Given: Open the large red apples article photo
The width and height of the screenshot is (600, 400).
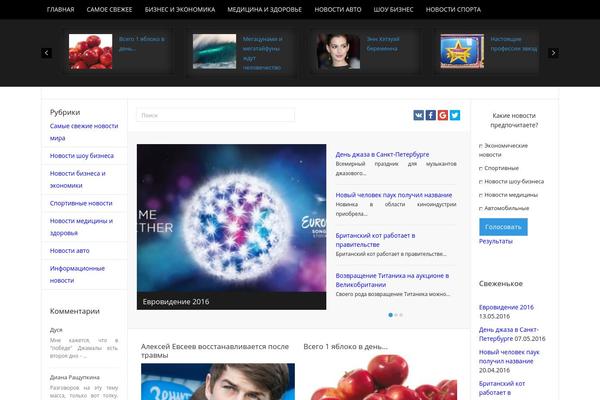Looking at the screenshot, I should click(x=382, y=377).
